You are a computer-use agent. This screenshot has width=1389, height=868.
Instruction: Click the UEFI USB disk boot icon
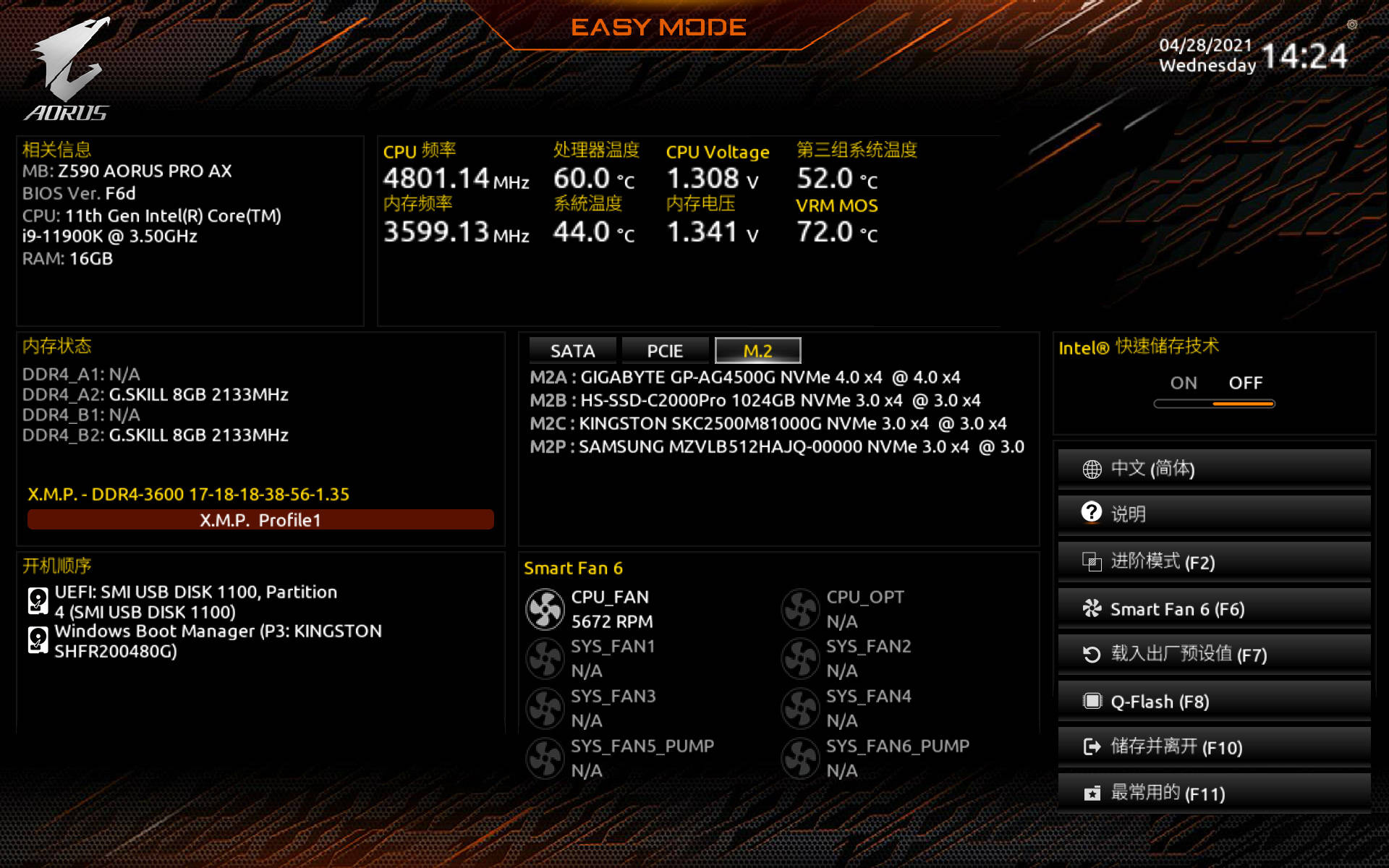coord(37,600)
